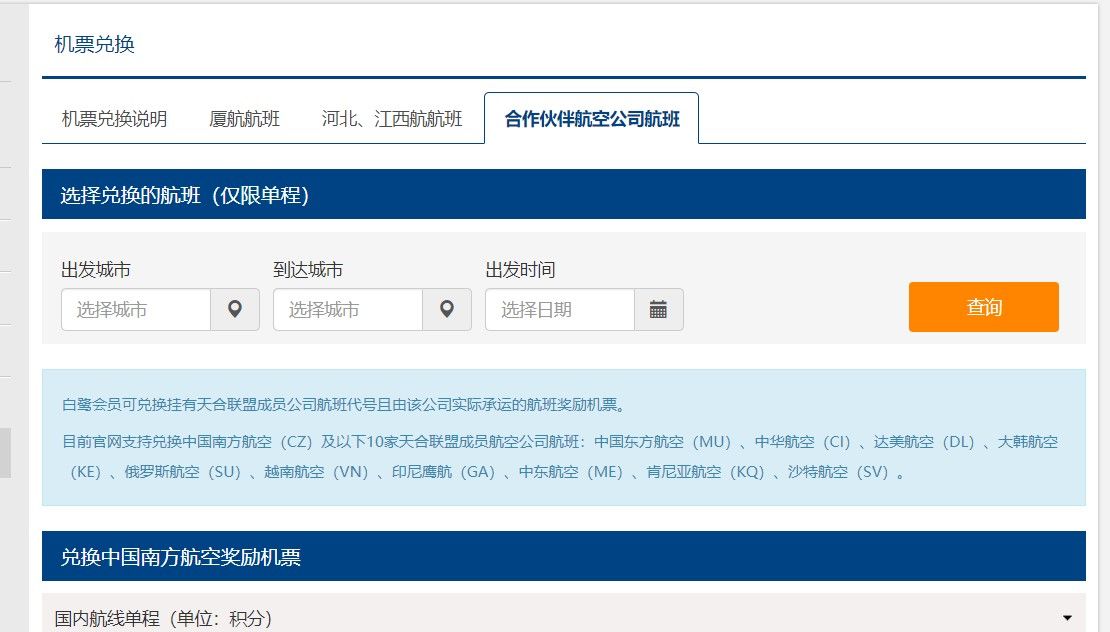Click the notice paragraph starting 目前官网支持兑换
The height and width of the screenshot is (632, 1110).
[x=560, y=456]
